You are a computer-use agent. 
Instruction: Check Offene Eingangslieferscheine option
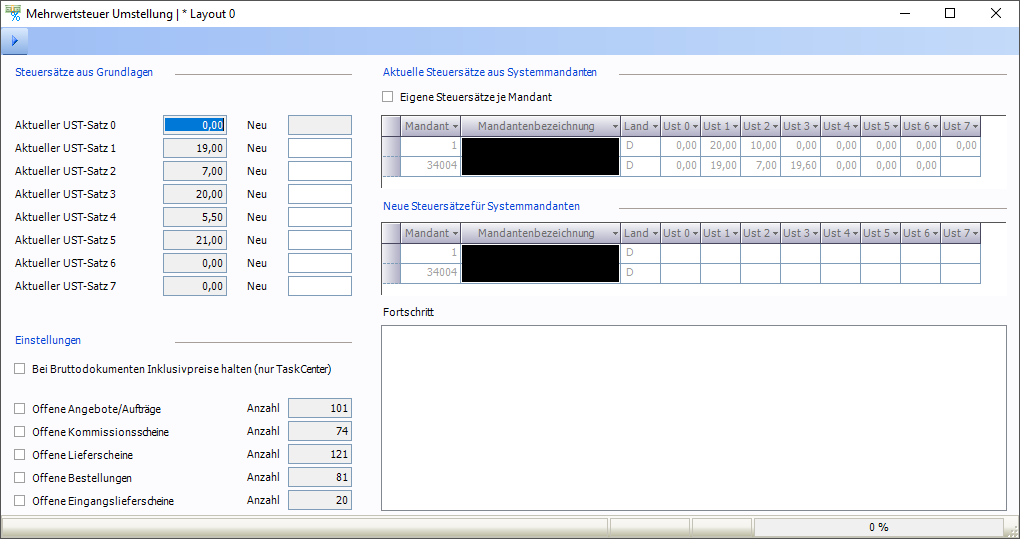[20, 501]
